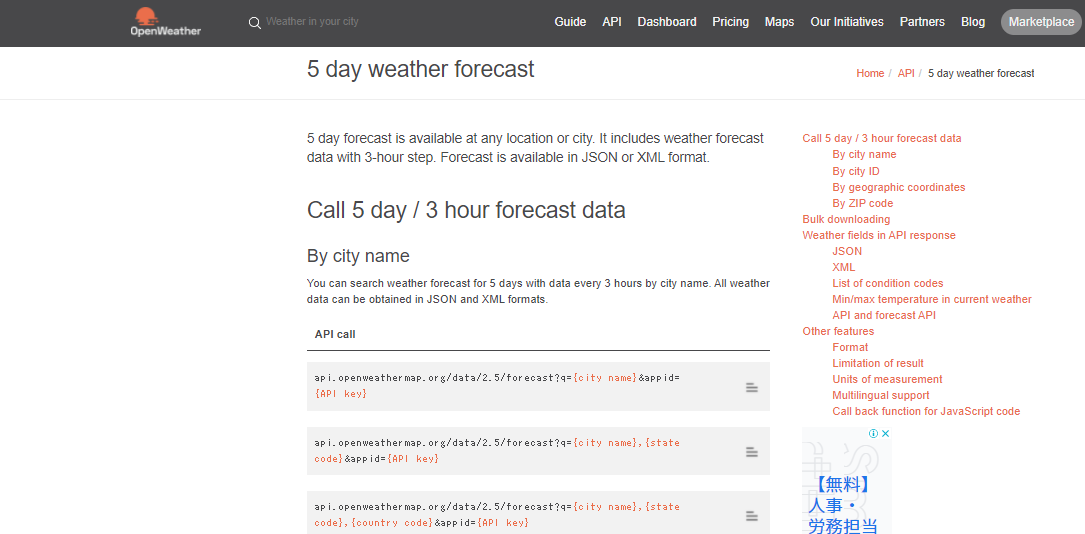Go to Dashboard in the top navigation
Image resolution: width=1085 pixels, height=534 pixels.
point(667,22)
